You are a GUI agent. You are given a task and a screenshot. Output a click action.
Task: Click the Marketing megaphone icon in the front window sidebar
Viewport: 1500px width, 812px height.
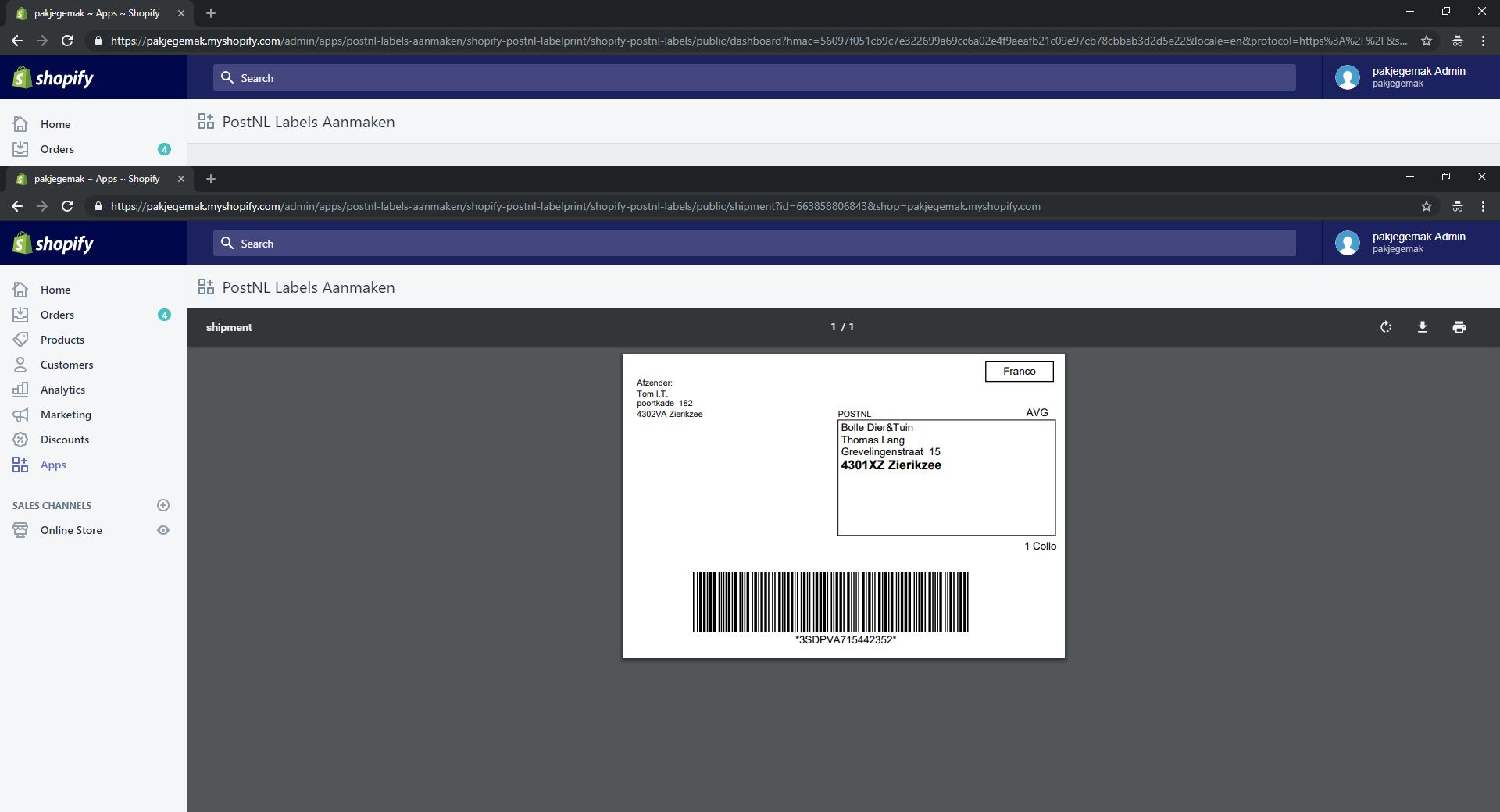tap(20, 415)
